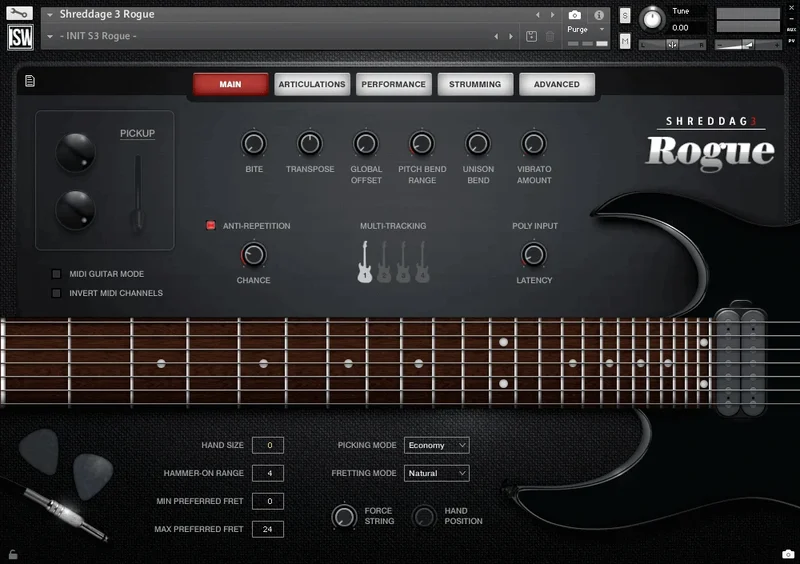Select multi-tracking guitar 1
The width and height of the screenshot is (800, 564).
tap(364, 262)
